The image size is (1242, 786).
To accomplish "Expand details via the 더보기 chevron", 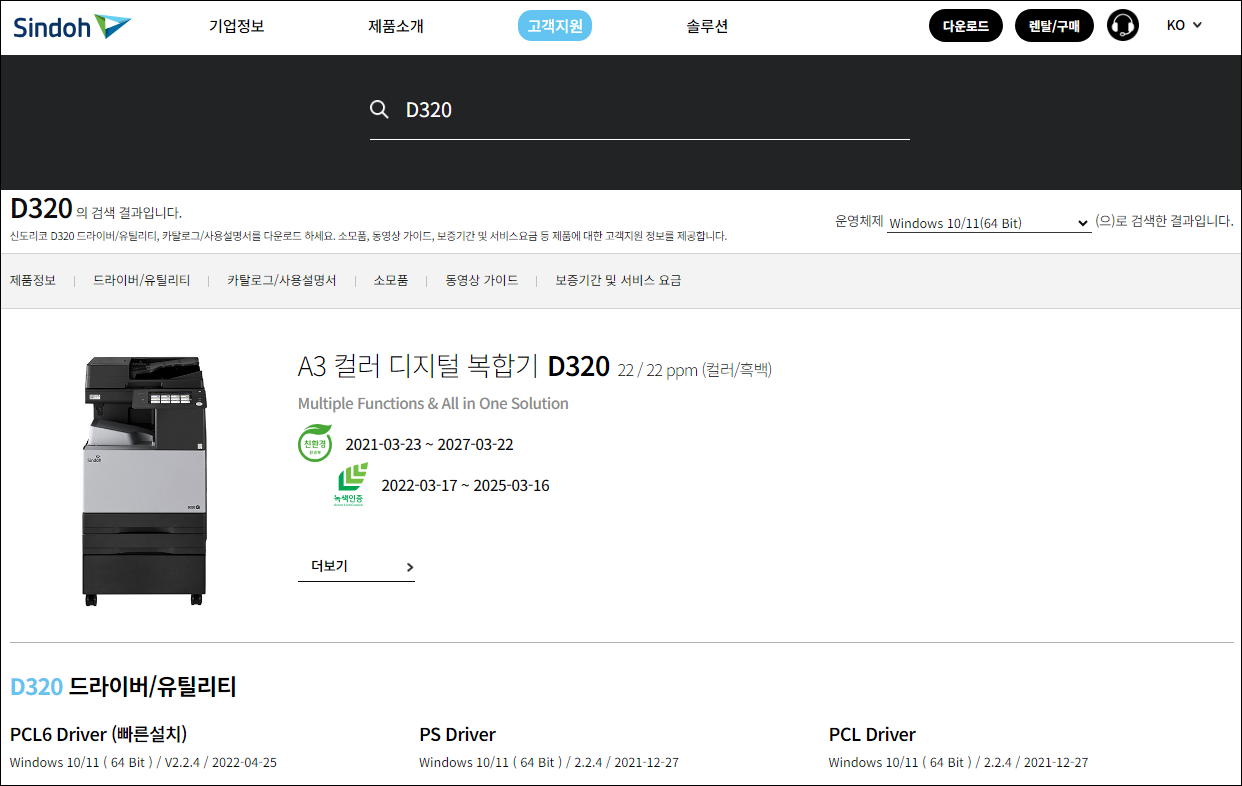I will [x=408, y=566].
